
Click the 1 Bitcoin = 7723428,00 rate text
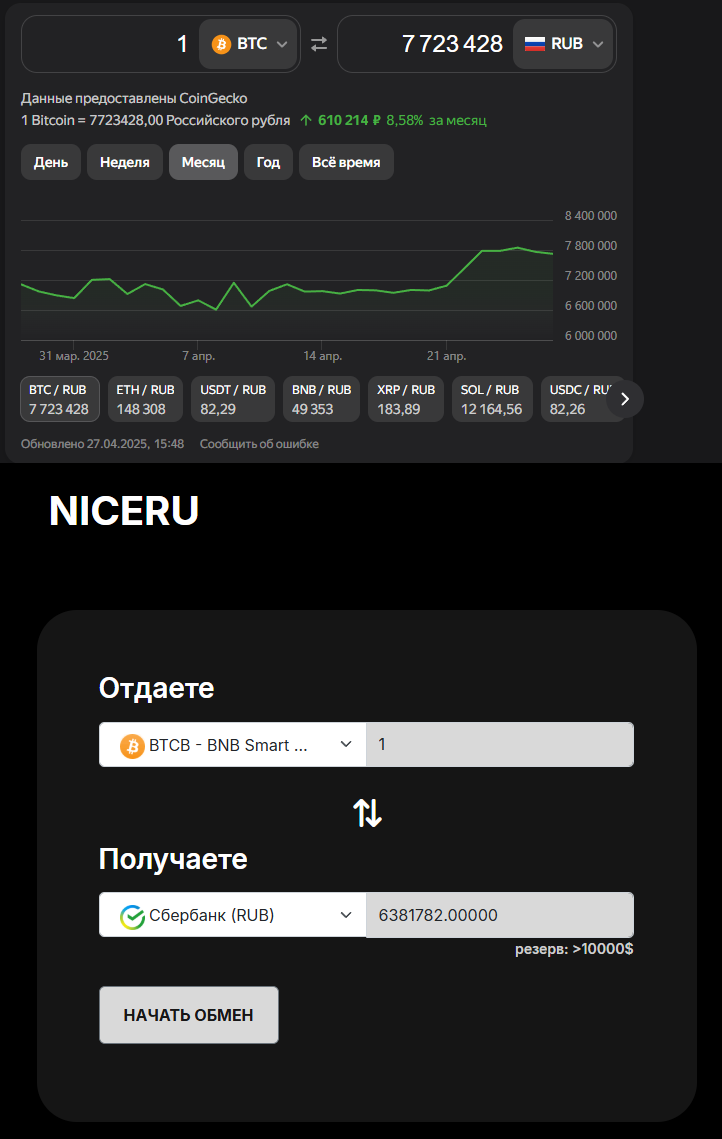(155, 121)
